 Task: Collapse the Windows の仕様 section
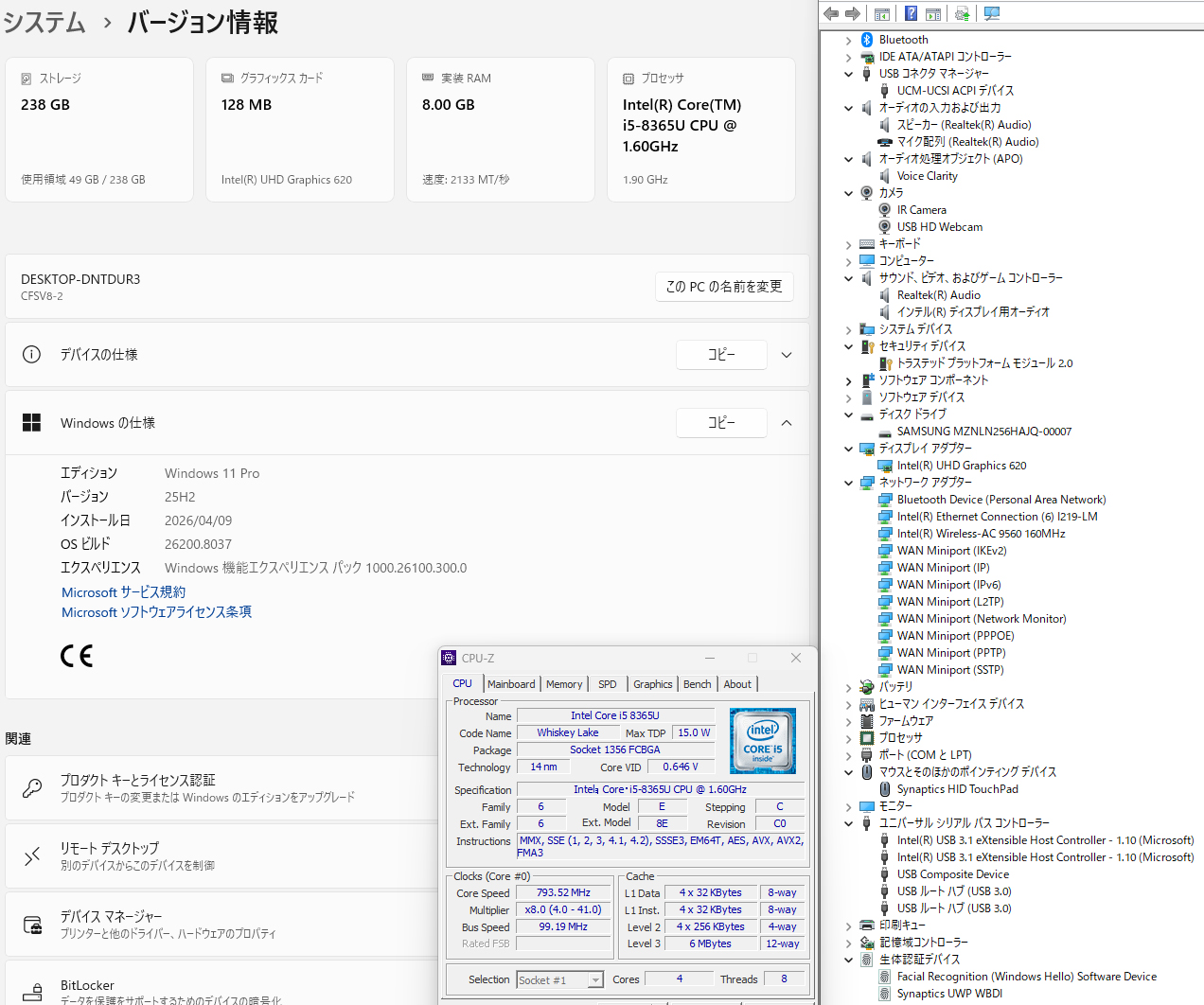[x=787, y=423]
